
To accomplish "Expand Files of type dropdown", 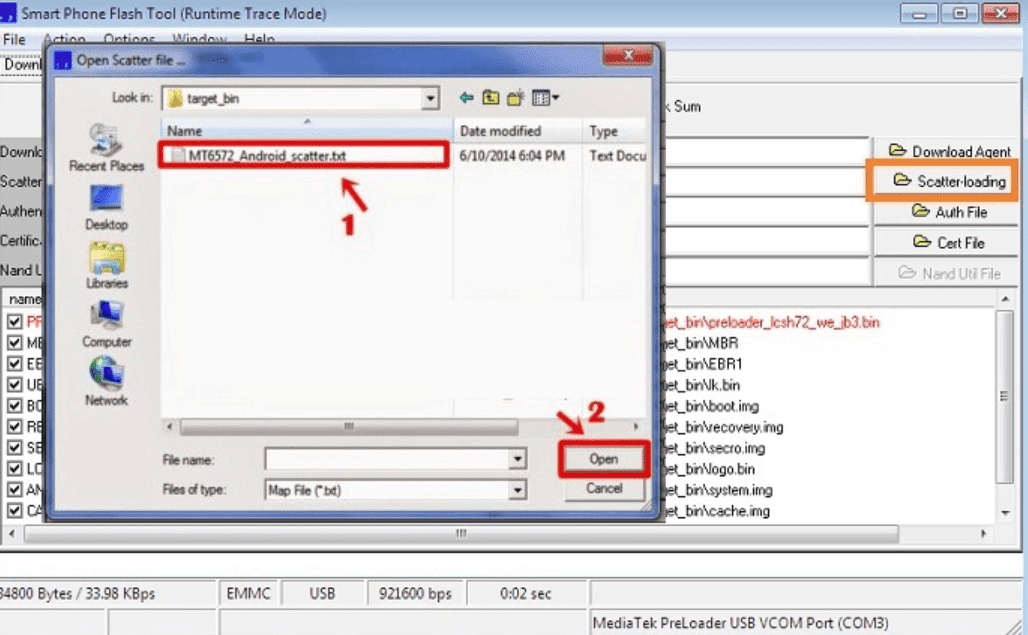I will [x=517, y=490].
